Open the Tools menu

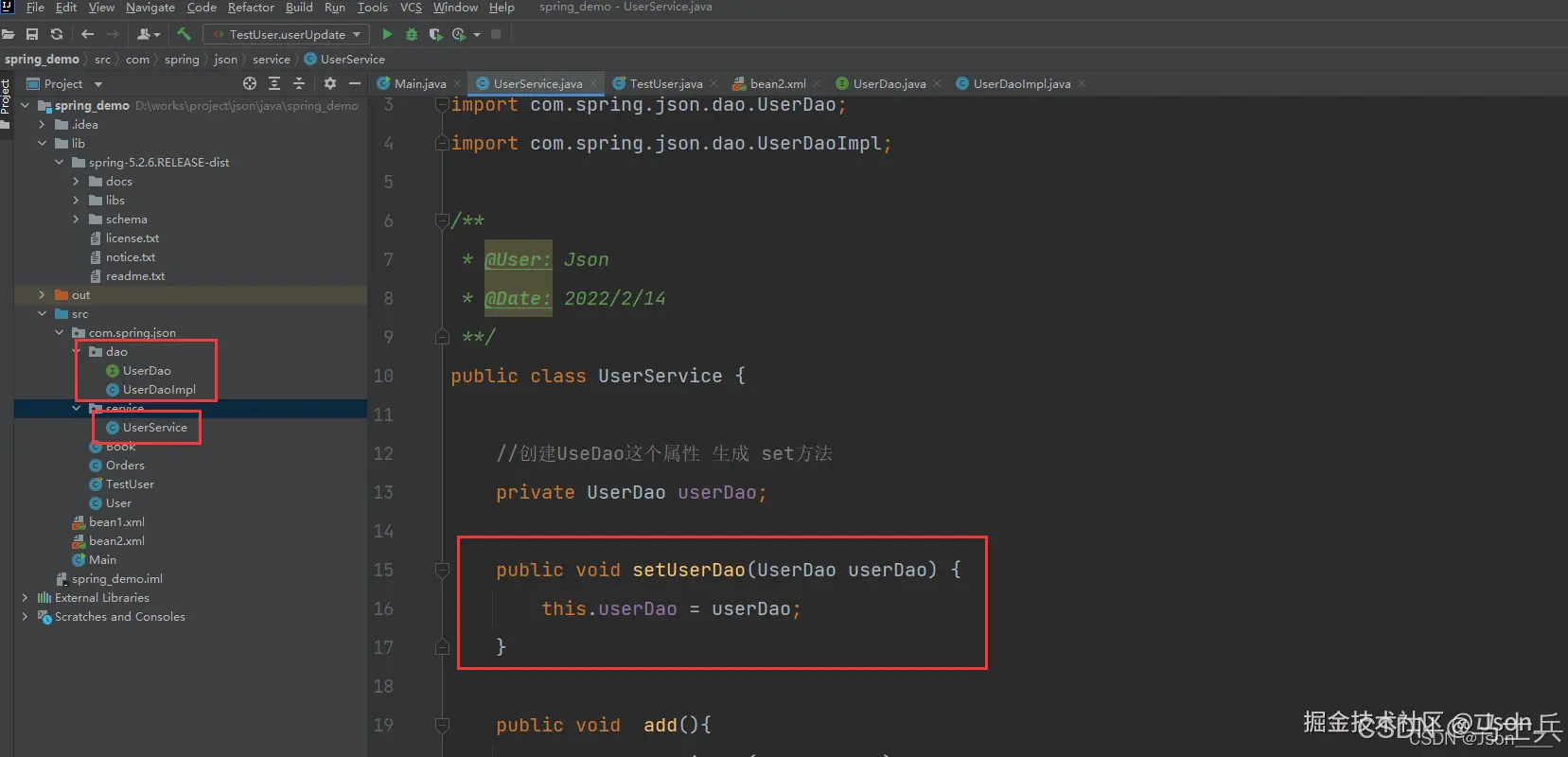(372, 8)
